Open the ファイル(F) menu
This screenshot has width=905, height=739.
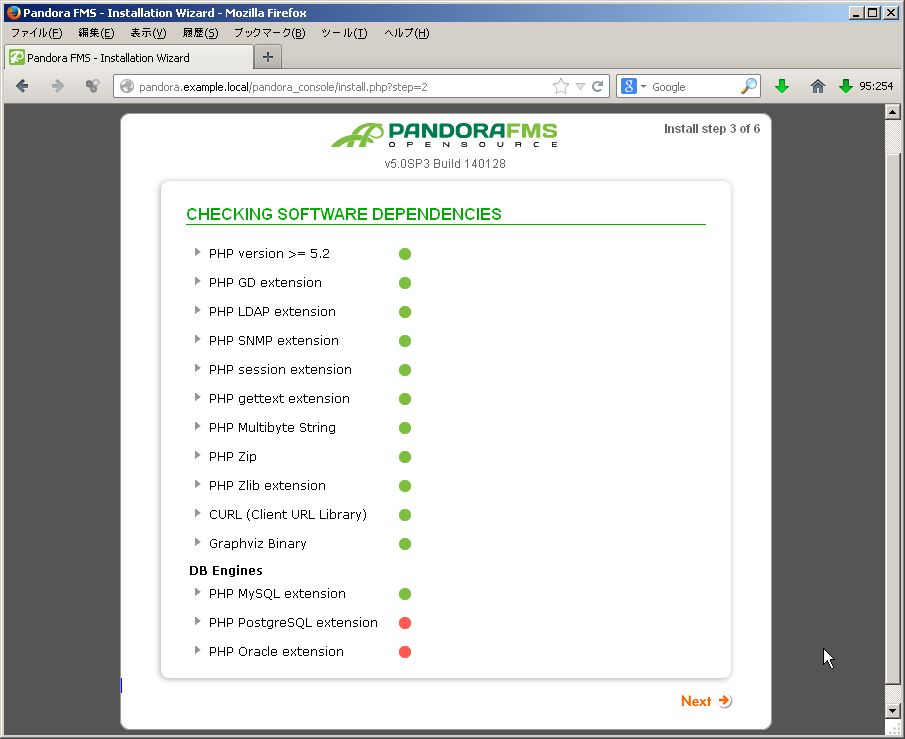tap(37, 33)
